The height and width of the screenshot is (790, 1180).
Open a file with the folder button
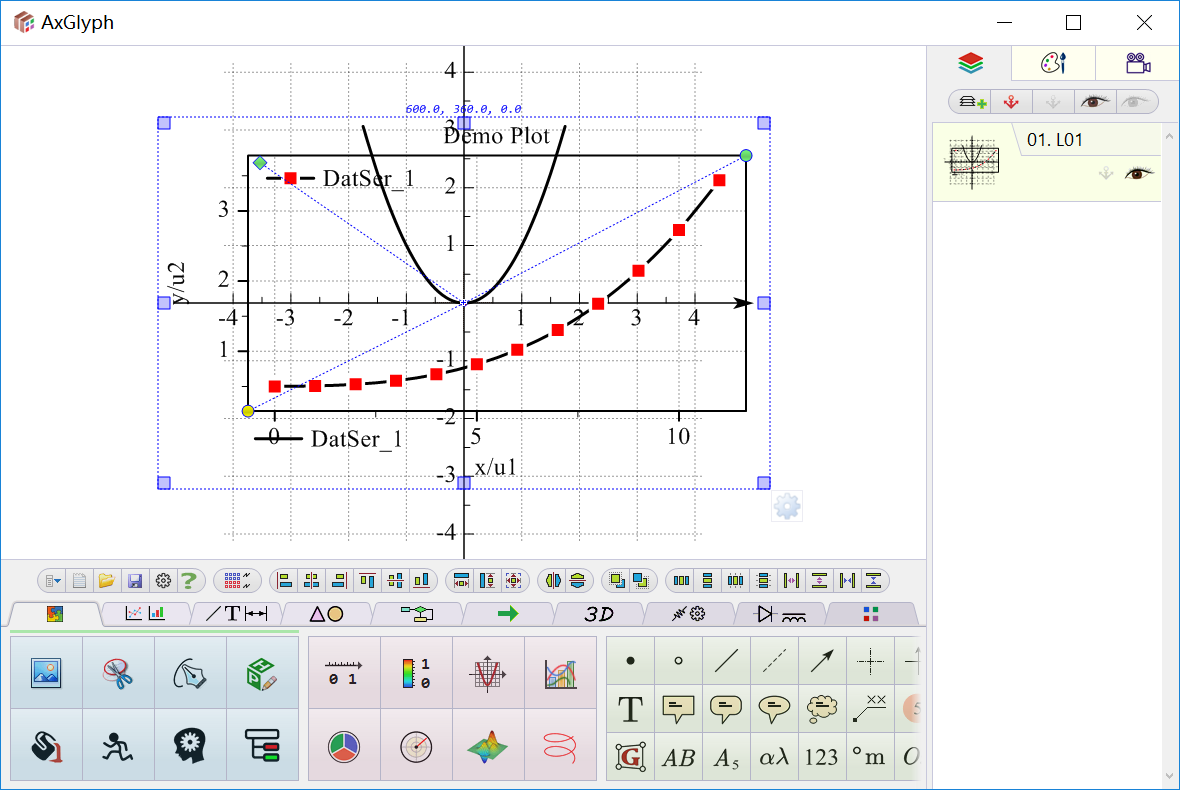(107, 581)
